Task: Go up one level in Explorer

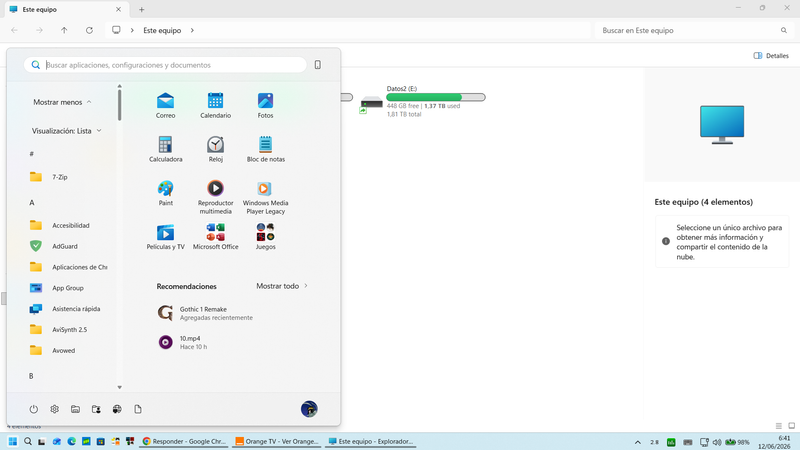Action: [x=64, y=30]
